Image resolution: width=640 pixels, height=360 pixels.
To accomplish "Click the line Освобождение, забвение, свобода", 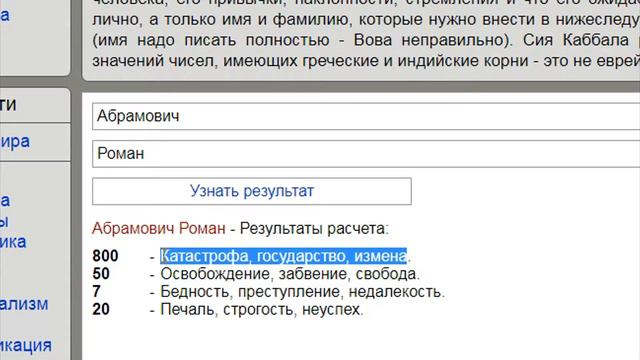I will (x=290, y=274).
